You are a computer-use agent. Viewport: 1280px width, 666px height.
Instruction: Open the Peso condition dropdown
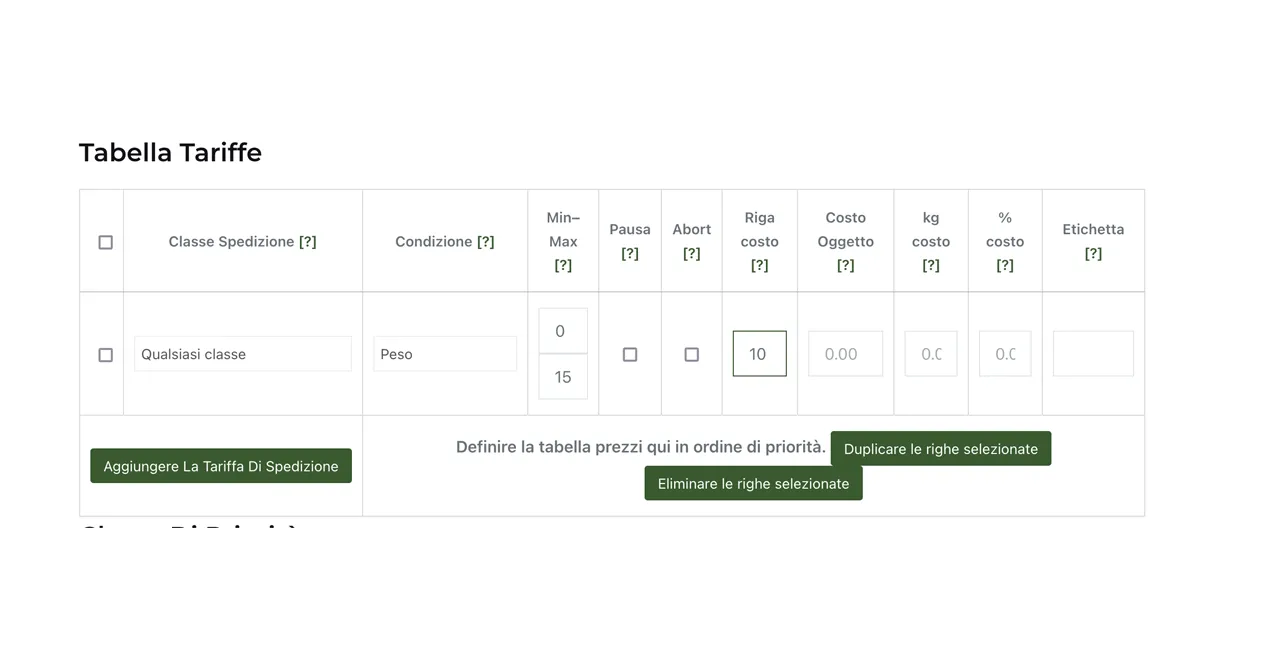445,354
